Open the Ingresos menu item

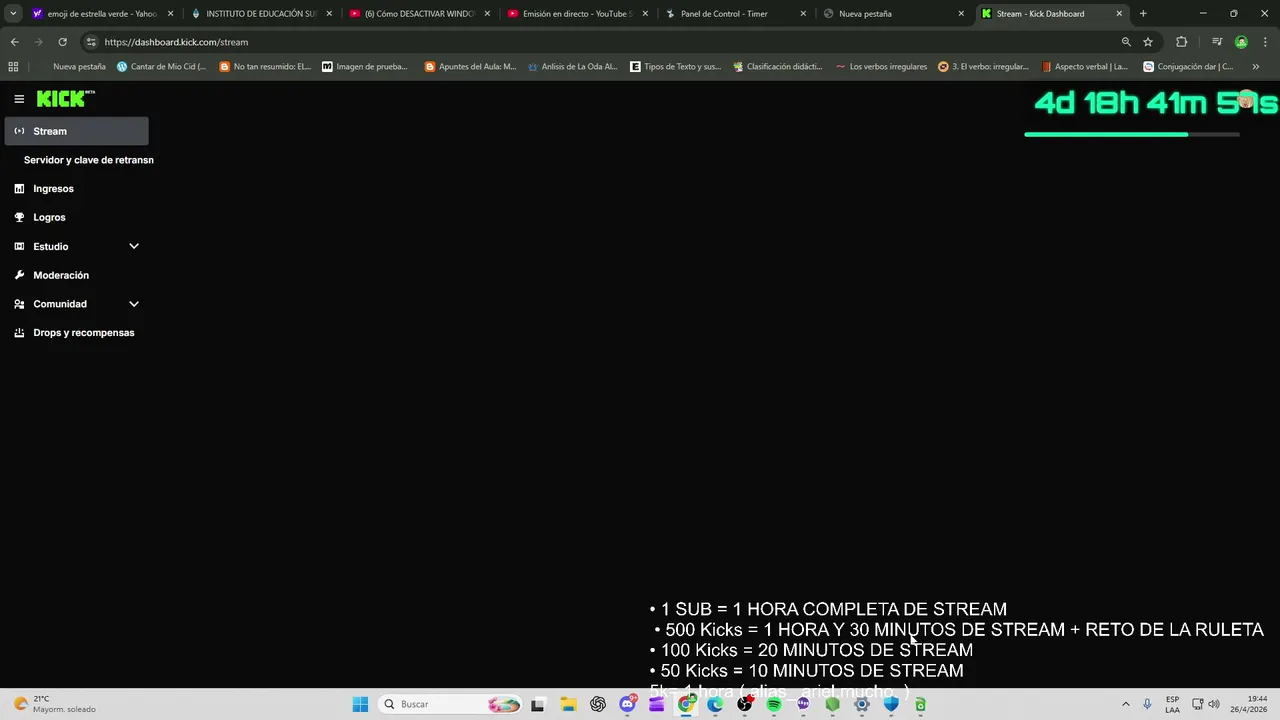53,188
